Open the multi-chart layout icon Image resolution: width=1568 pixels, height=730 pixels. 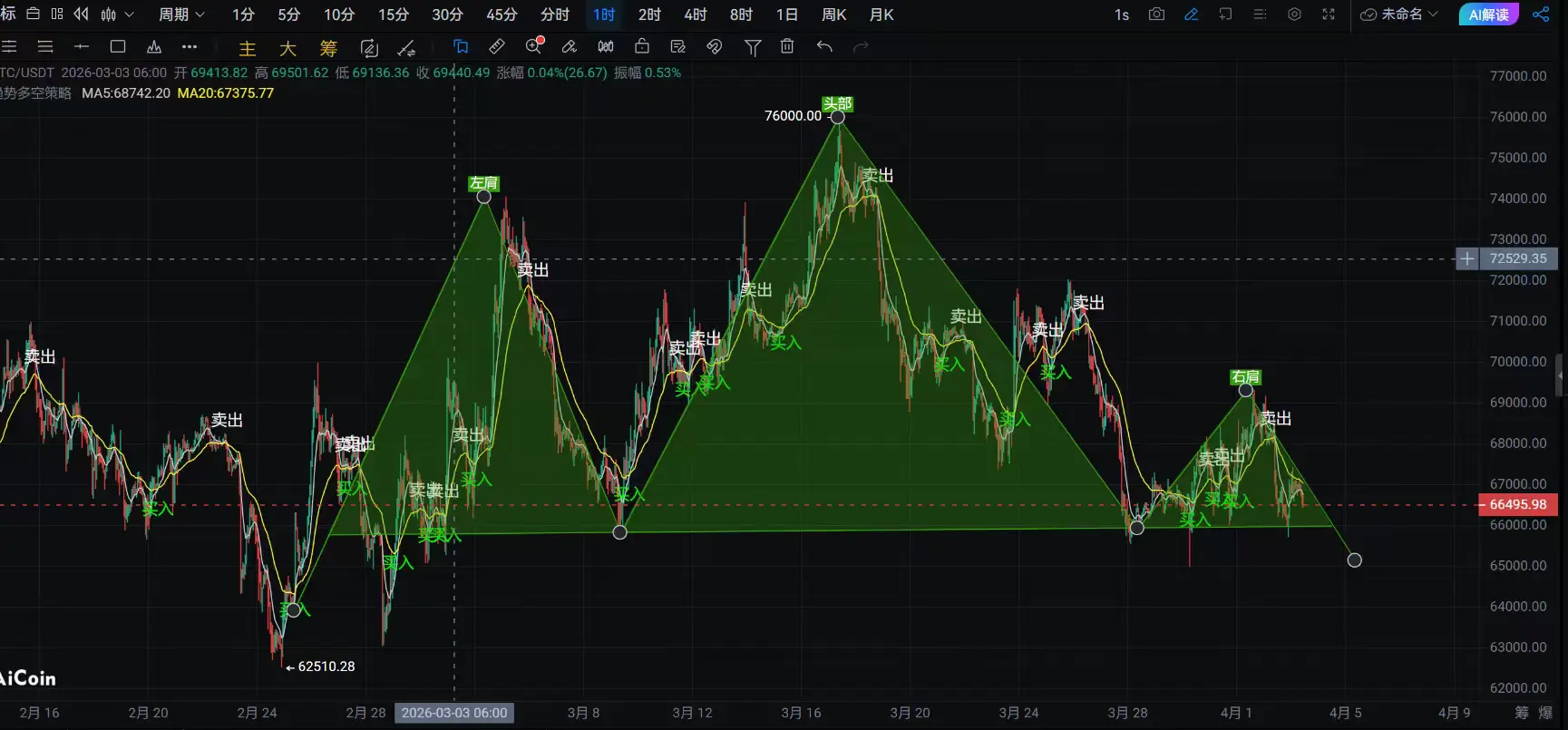[x=57, y=14]
